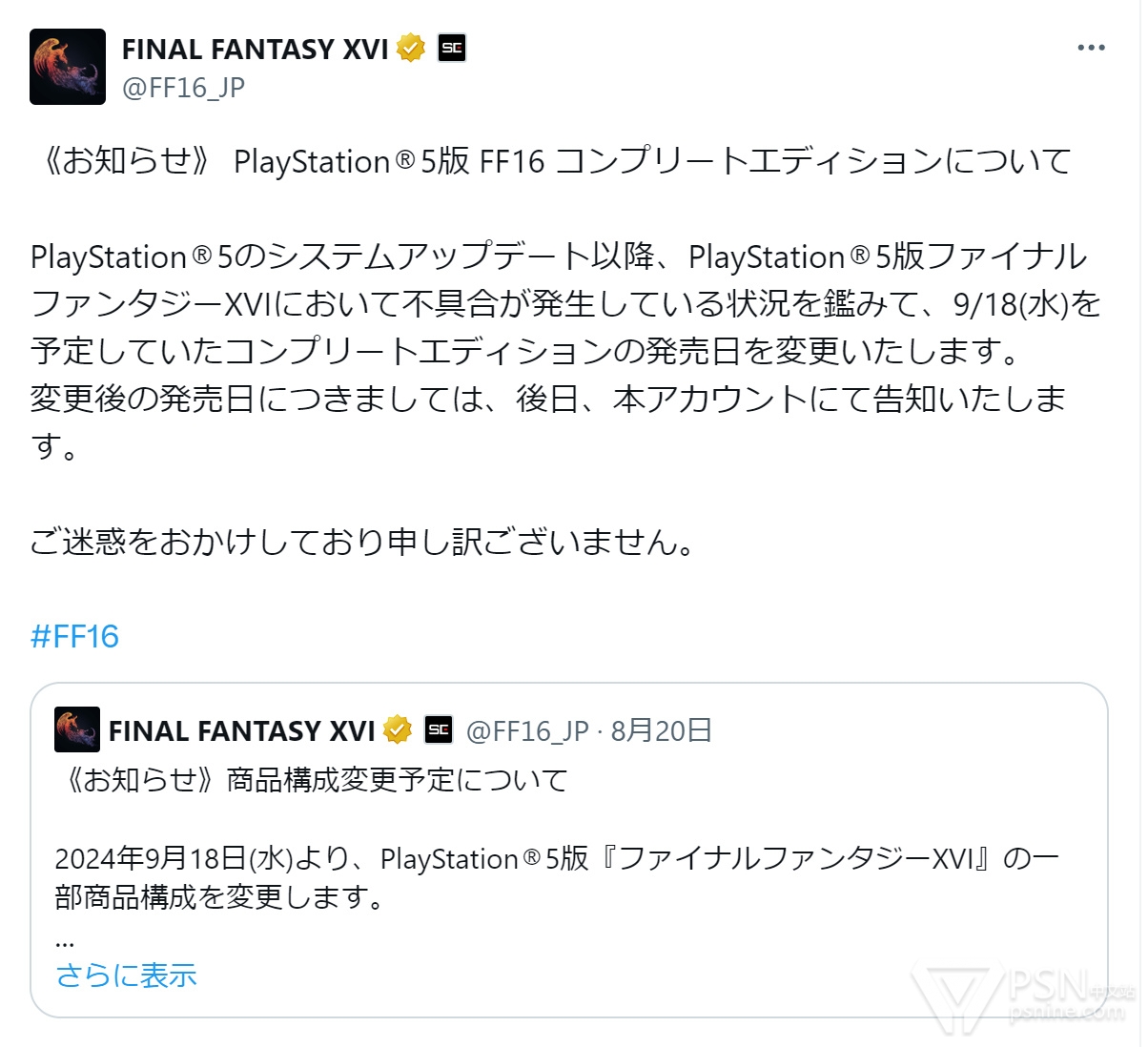Image resolution: width=1148 pixels, height=1047 pixels.
Task: Expand quoted tweet via さらに表示
Action: (126, 975)
